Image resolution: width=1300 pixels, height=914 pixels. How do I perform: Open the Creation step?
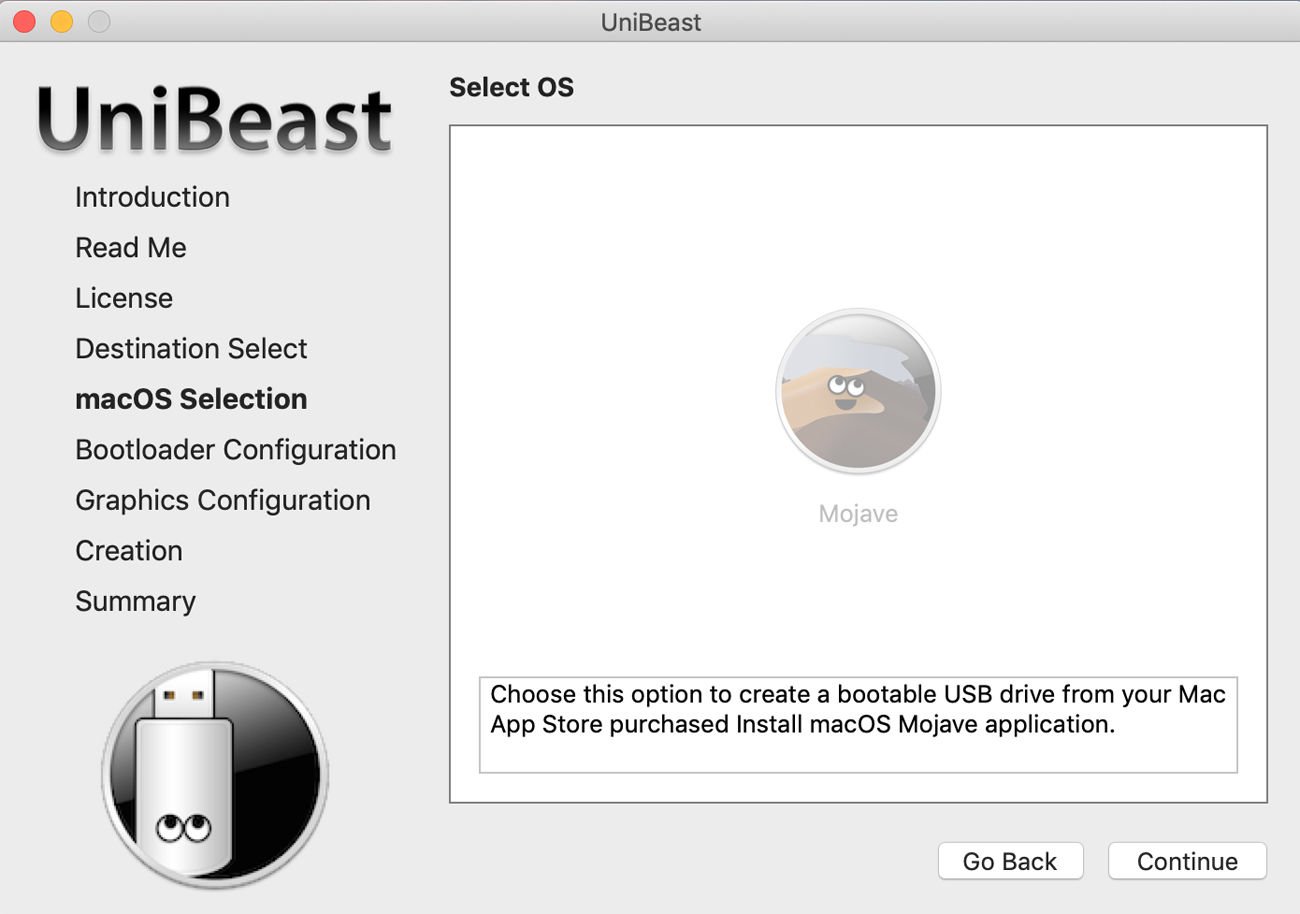(x=128, y=550)
